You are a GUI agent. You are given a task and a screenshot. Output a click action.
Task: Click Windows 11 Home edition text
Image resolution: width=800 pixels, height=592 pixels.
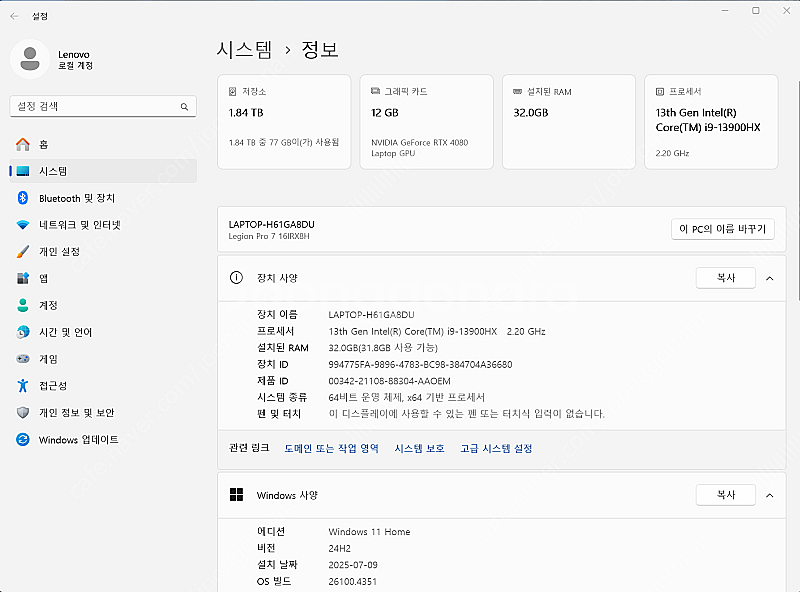click(369, 532)
